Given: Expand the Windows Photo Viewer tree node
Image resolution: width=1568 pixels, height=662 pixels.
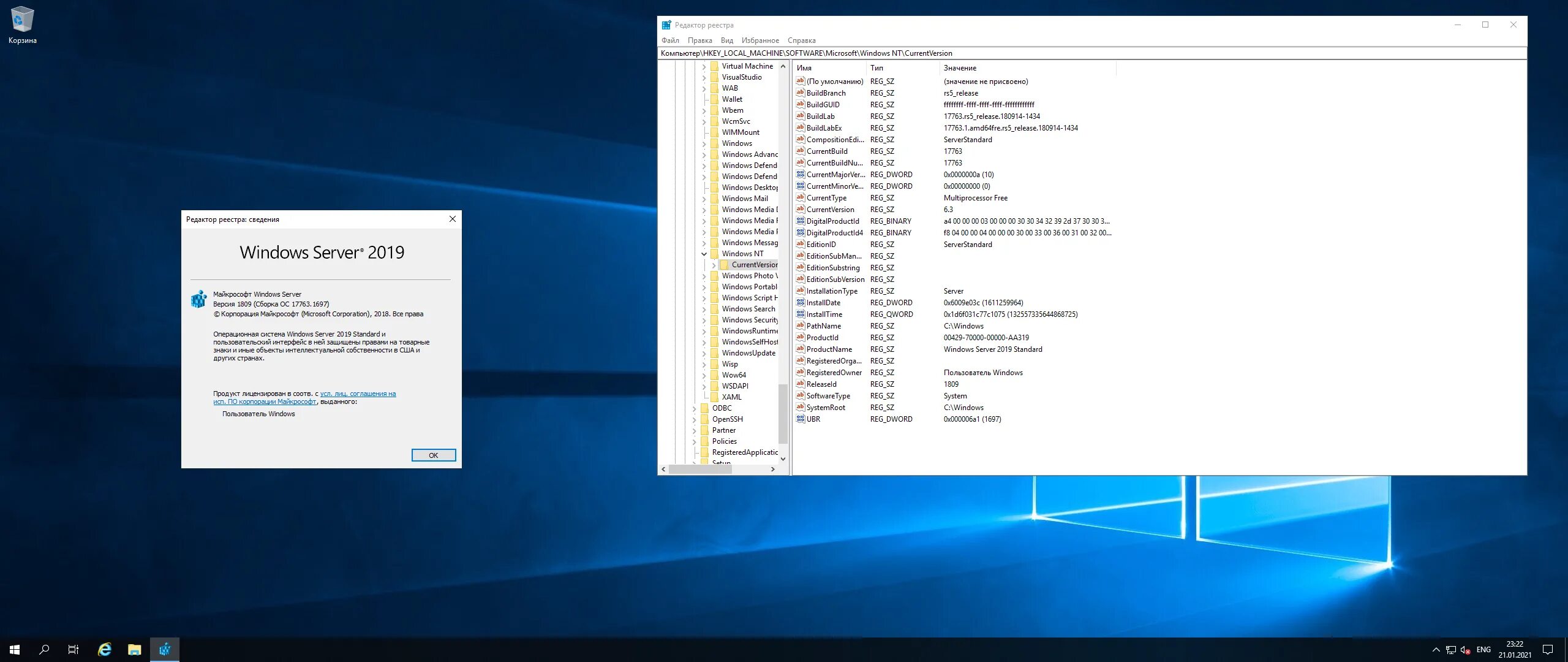Looking at the screenshot, I should [x=704, y=276].
